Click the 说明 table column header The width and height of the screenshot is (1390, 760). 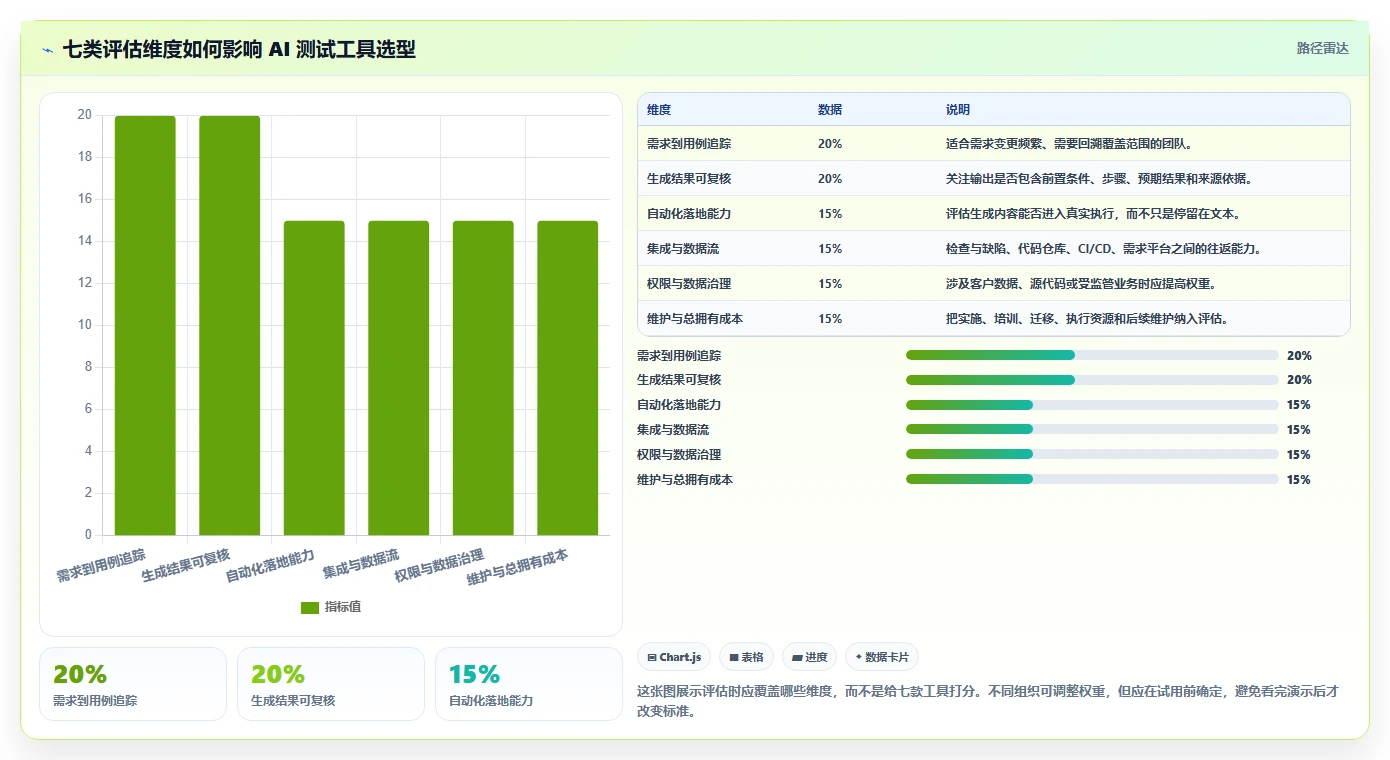958,110
